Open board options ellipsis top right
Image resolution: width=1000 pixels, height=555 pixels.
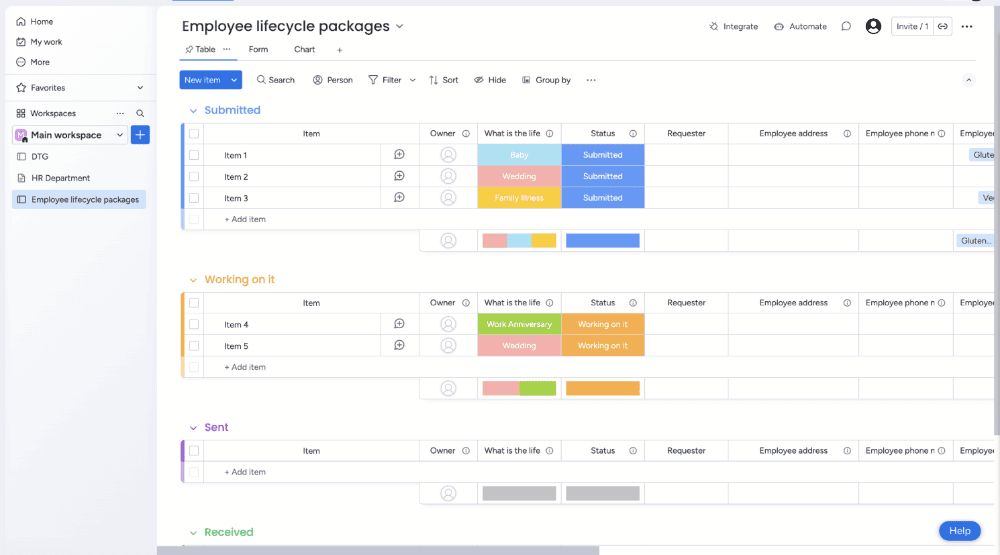point(967,26)
